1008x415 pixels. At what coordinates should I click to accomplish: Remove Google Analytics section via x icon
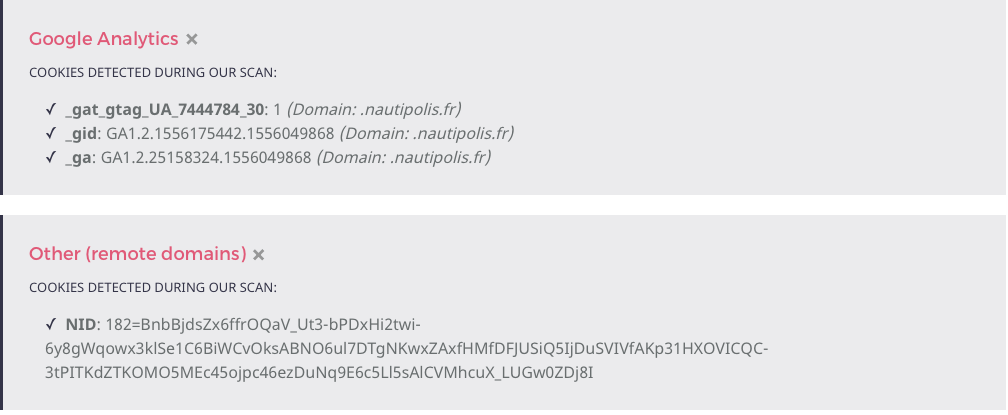pos(192,39)
